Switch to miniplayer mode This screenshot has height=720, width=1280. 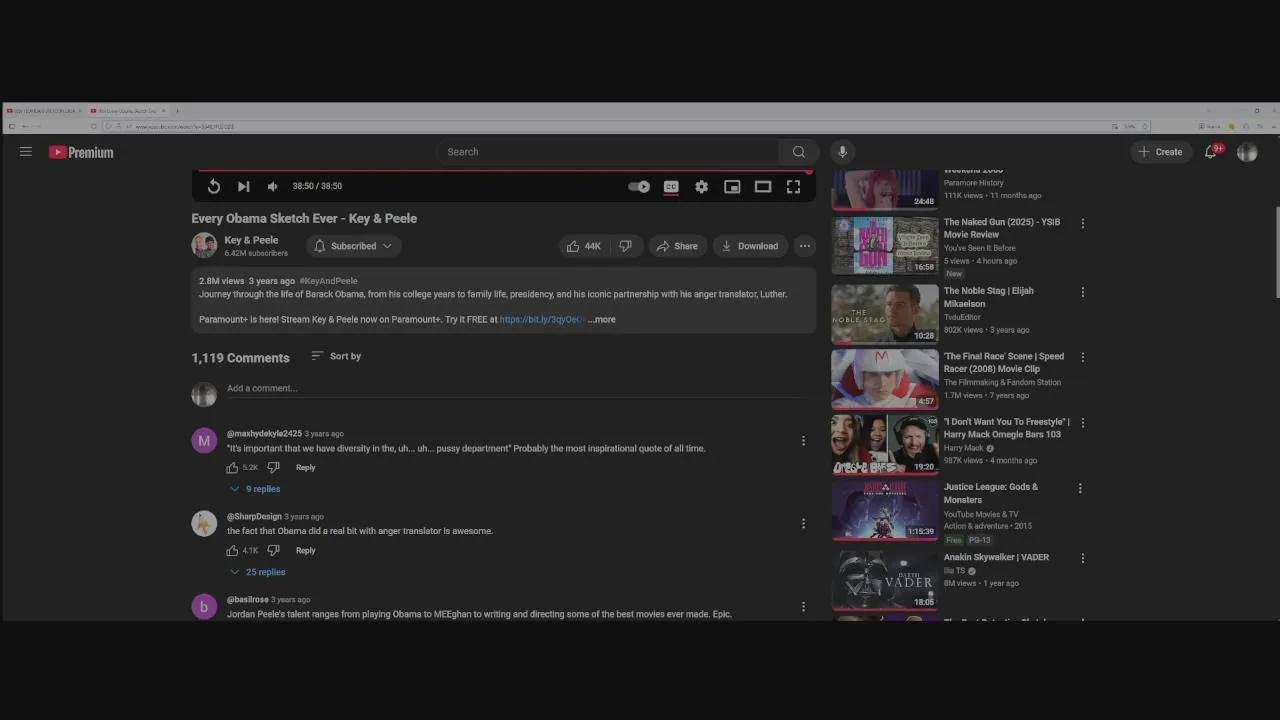(x=732, y=187)
